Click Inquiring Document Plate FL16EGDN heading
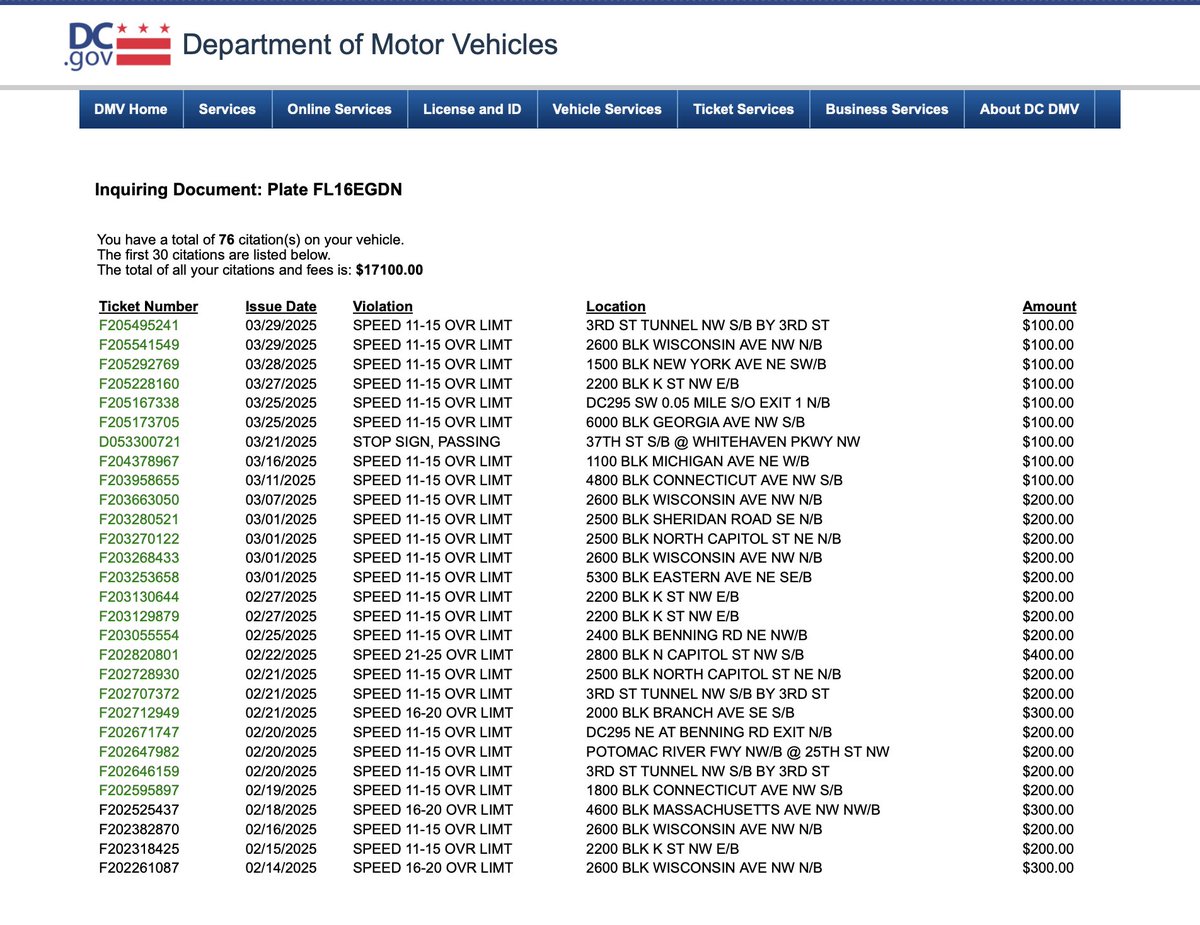 [x=249, y=189]
